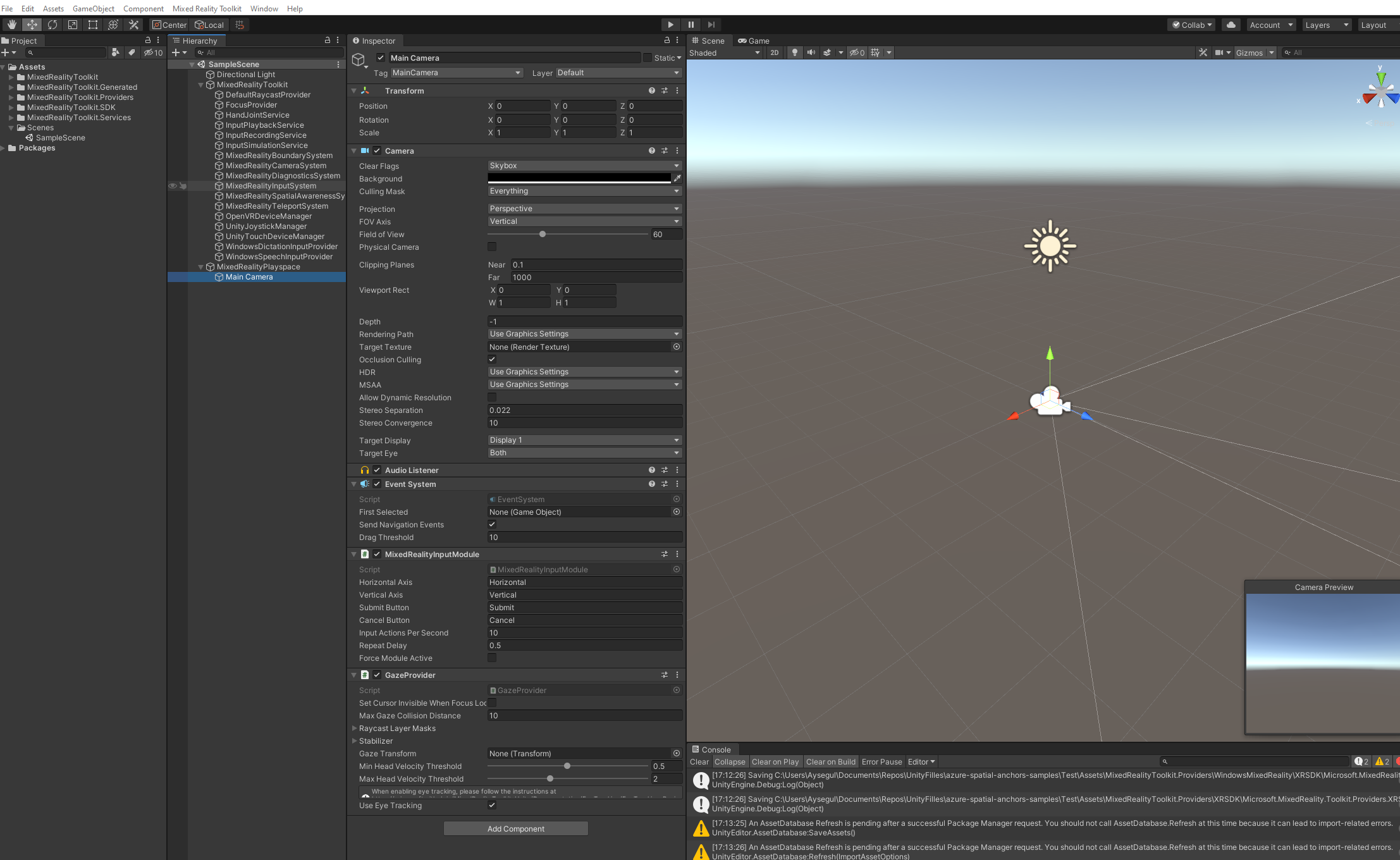The image size is (1400, 860).
Task: Click the Add Component button
Action: 516,828
